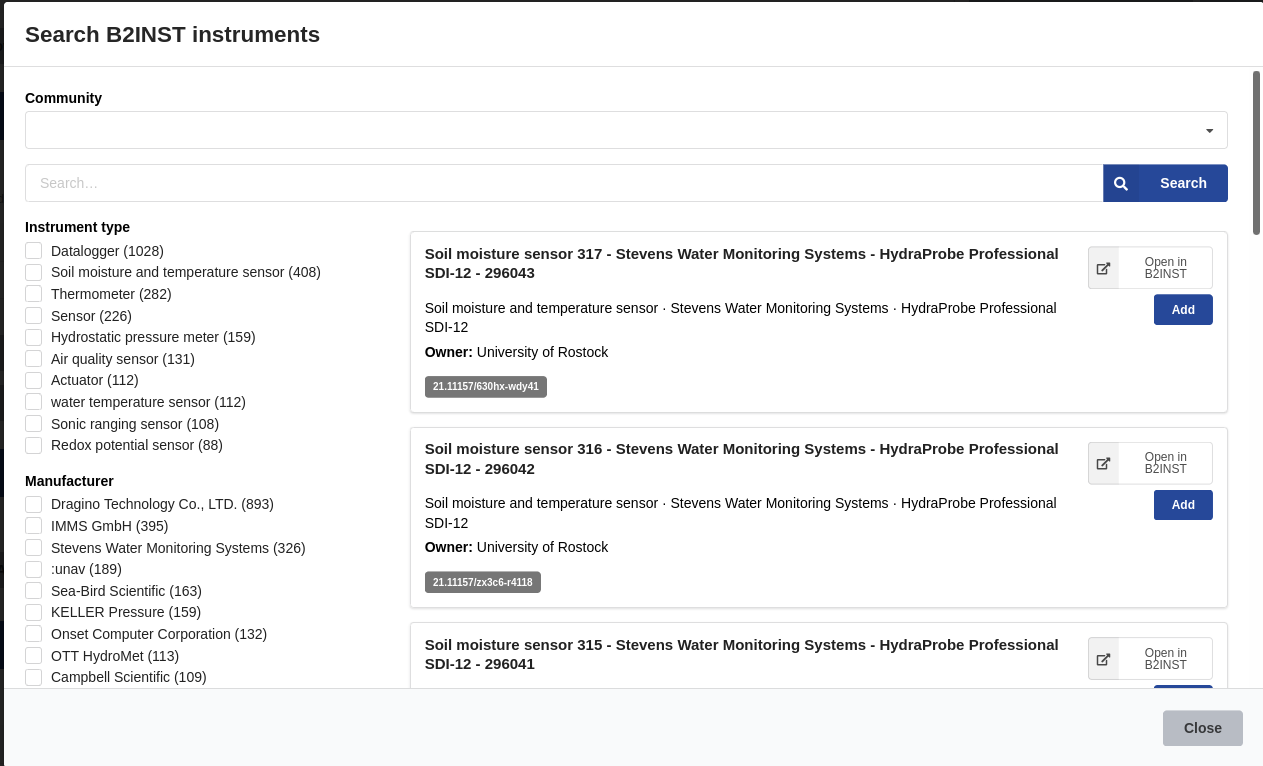Click PID badge 21.11157/zx3c6-r4118
The height and width of the screenshot is (766, 1263).
483,582
